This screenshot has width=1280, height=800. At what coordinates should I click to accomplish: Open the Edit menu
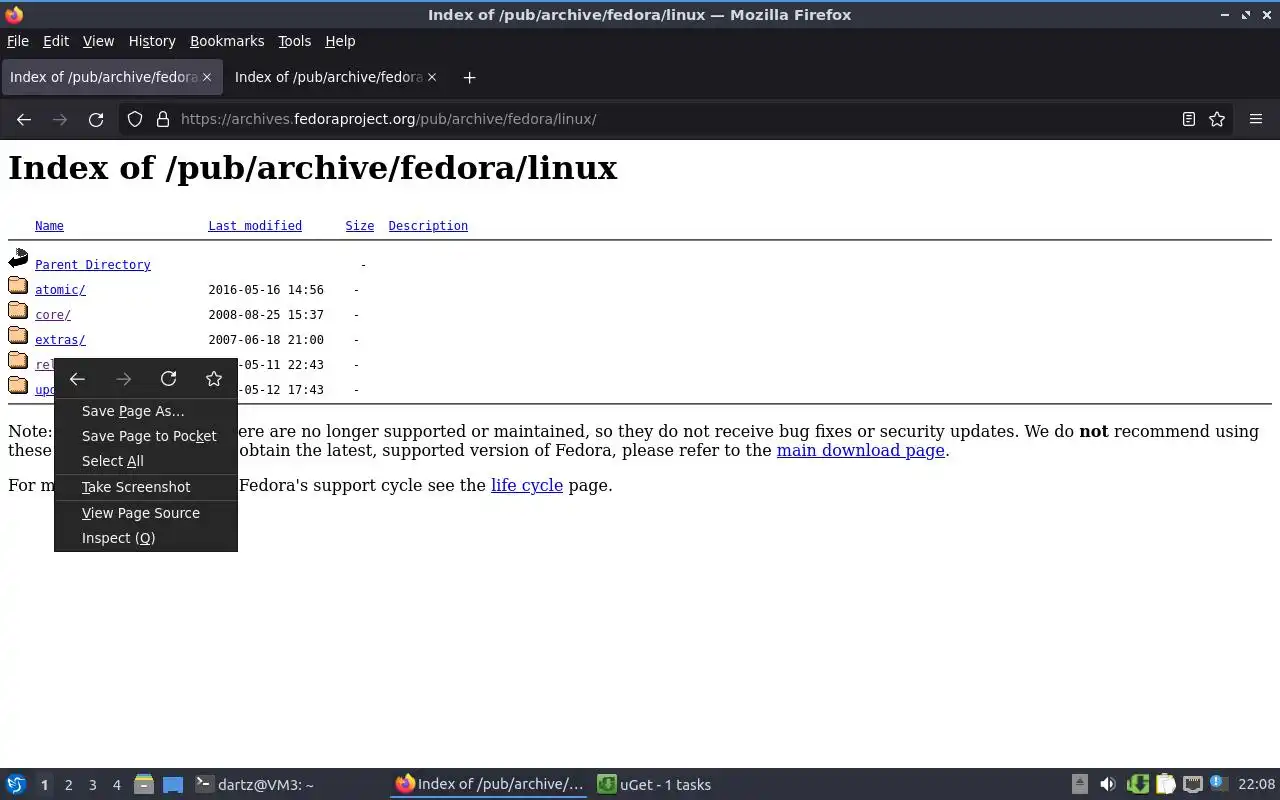pyautogui.click(x=56, y=41)
